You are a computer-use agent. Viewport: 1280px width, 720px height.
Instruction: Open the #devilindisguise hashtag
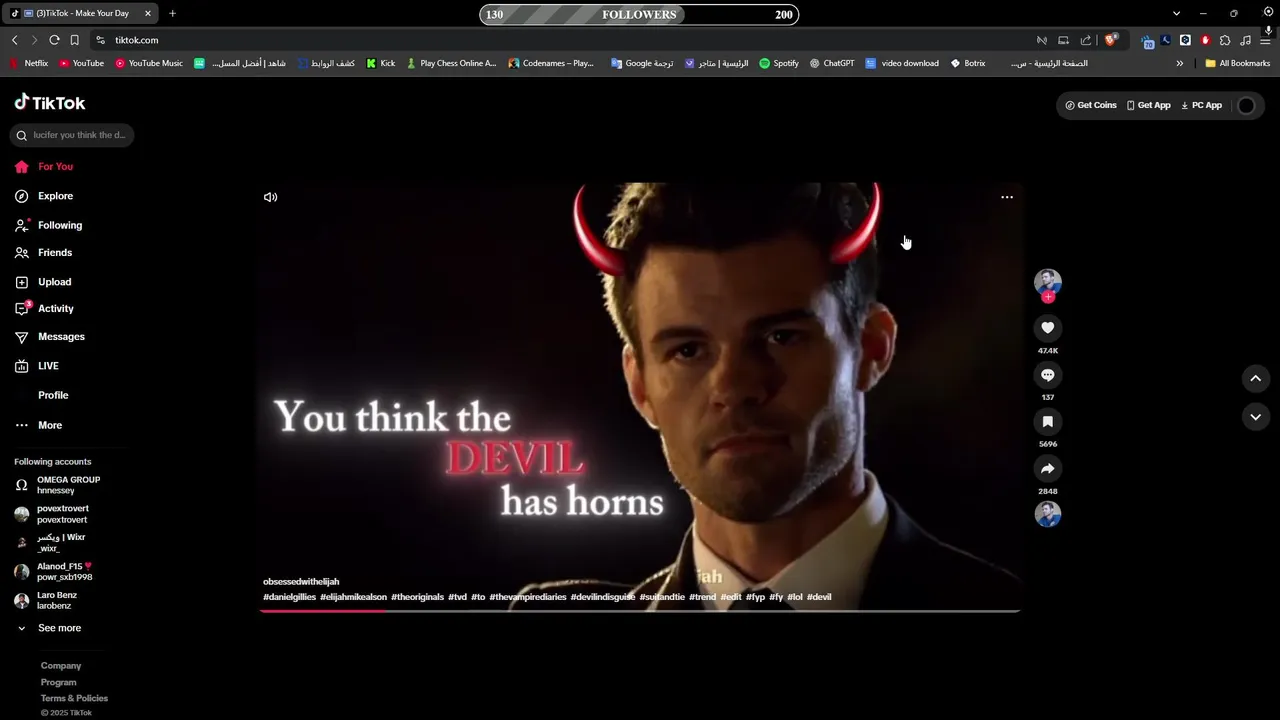pyautogui.click(x=603, y=597)
